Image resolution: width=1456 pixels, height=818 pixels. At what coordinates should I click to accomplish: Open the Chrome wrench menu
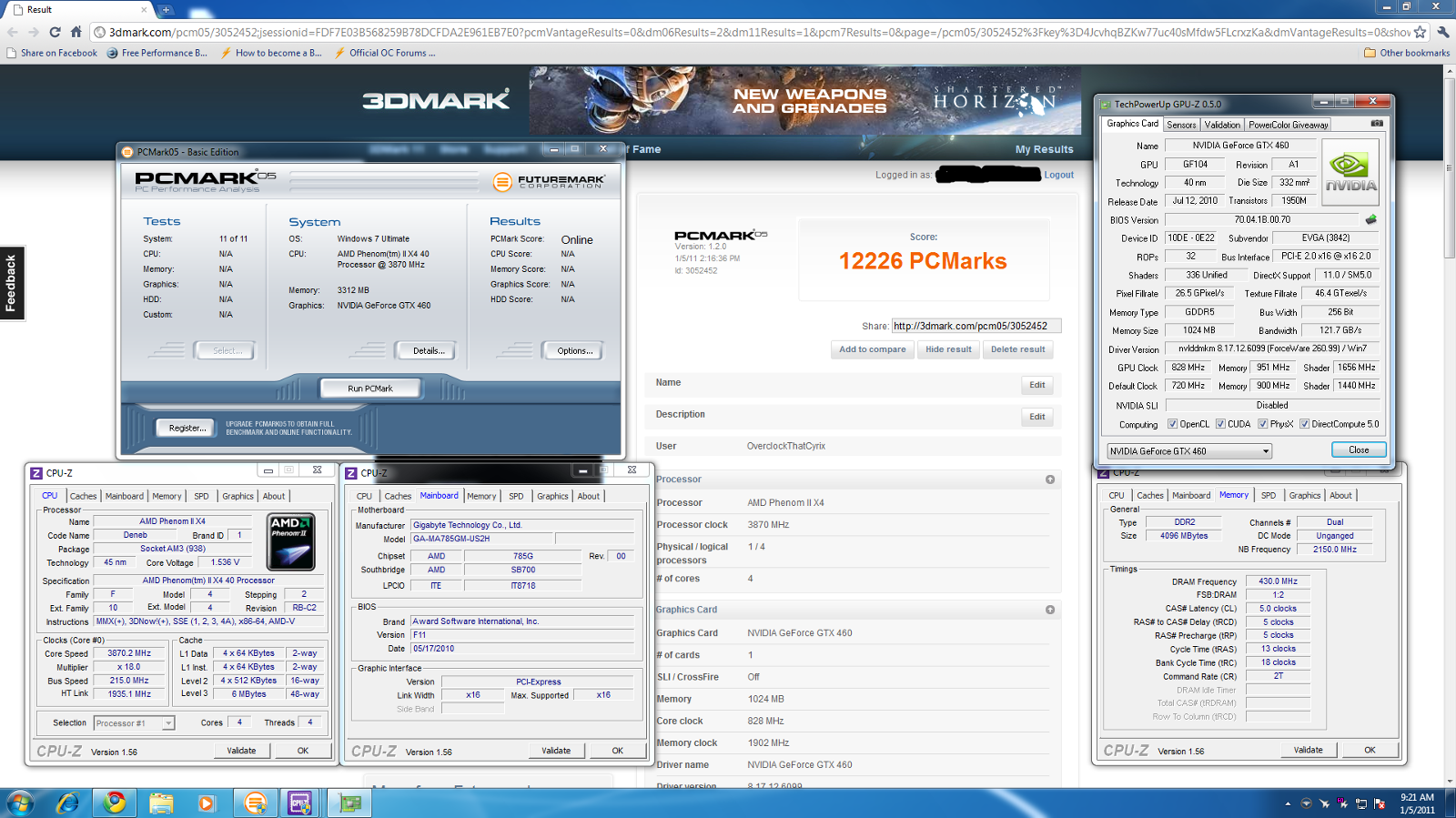[1442, 32]
